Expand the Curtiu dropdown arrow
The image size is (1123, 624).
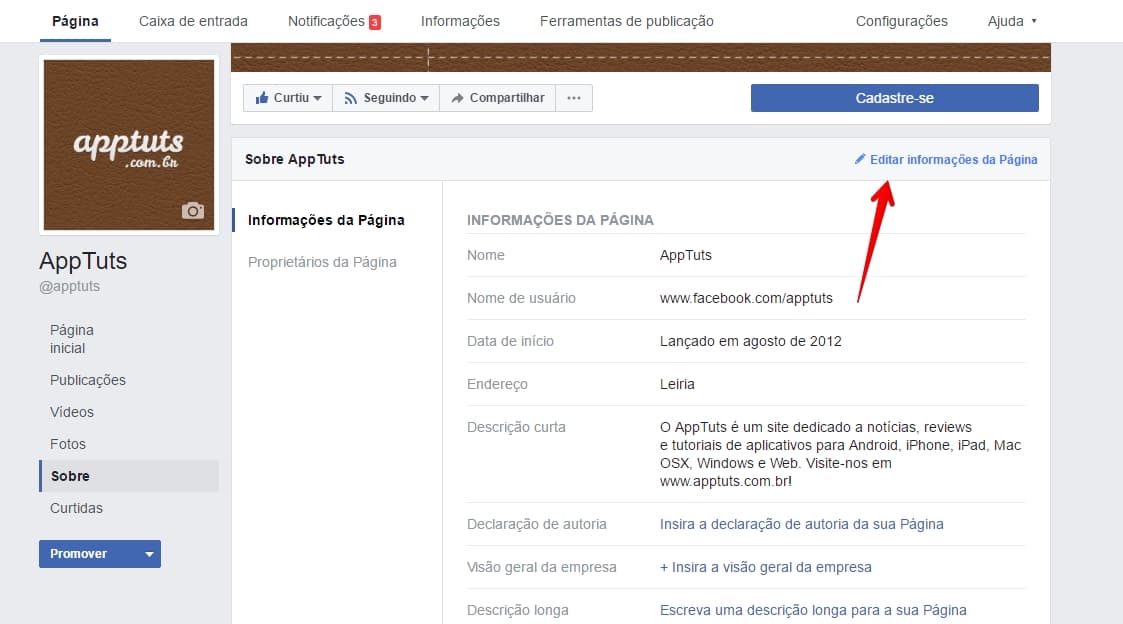tap(317, 98)
